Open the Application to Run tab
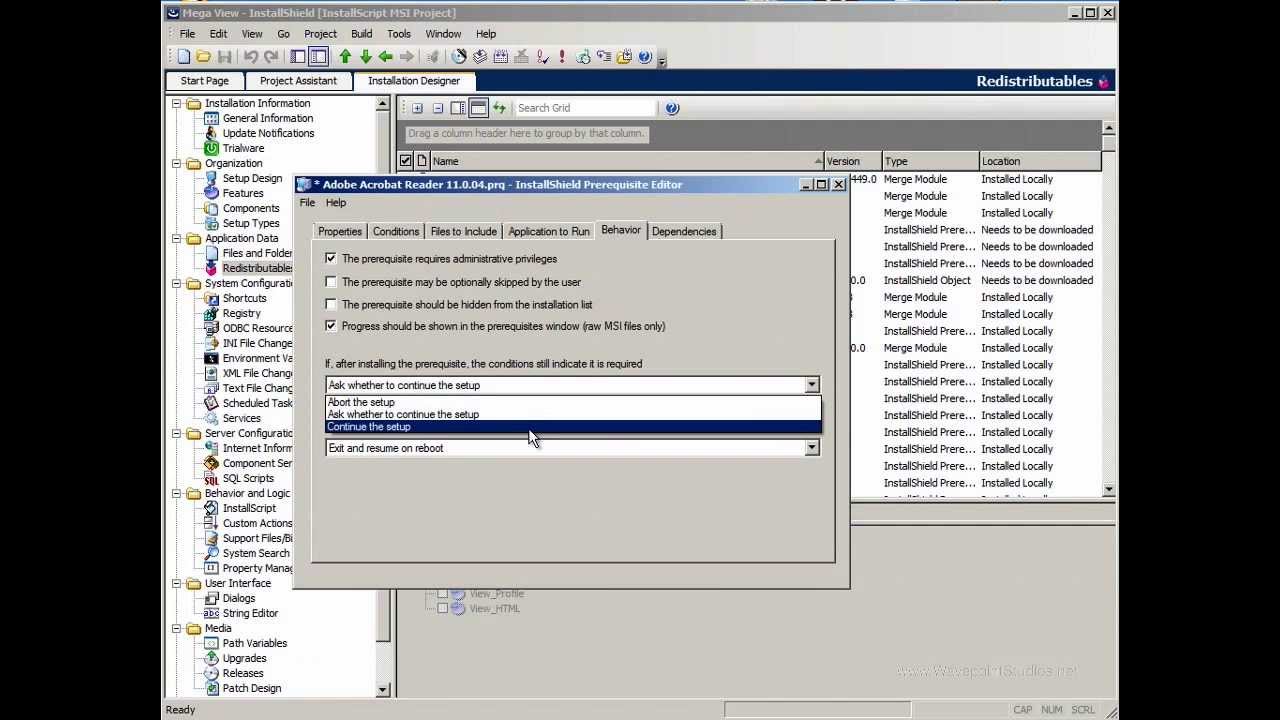Viewport: 1280px width, 720px height. pyautogui.click(x=549, y=231)
